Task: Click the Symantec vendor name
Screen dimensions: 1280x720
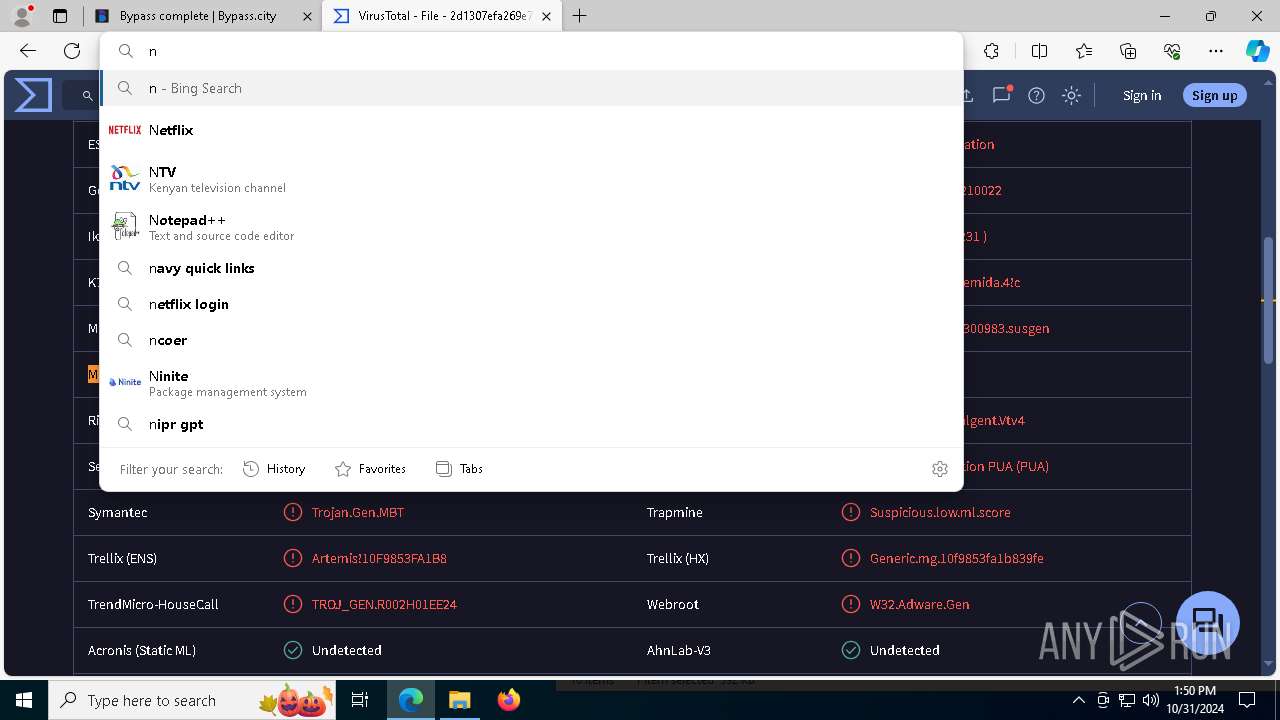Action: [x=117, y=512]
